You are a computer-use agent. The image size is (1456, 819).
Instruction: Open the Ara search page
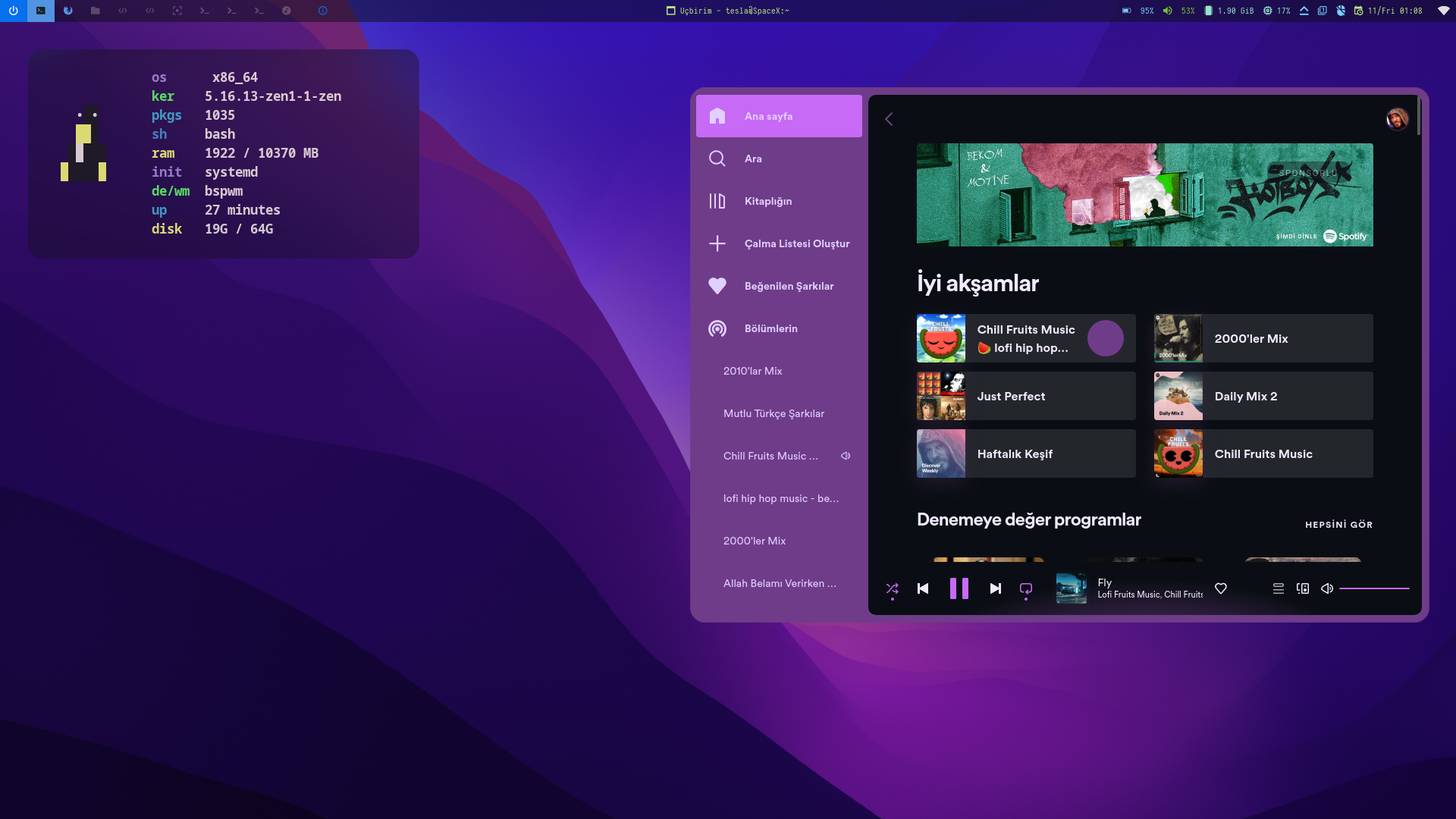[753, 158]
